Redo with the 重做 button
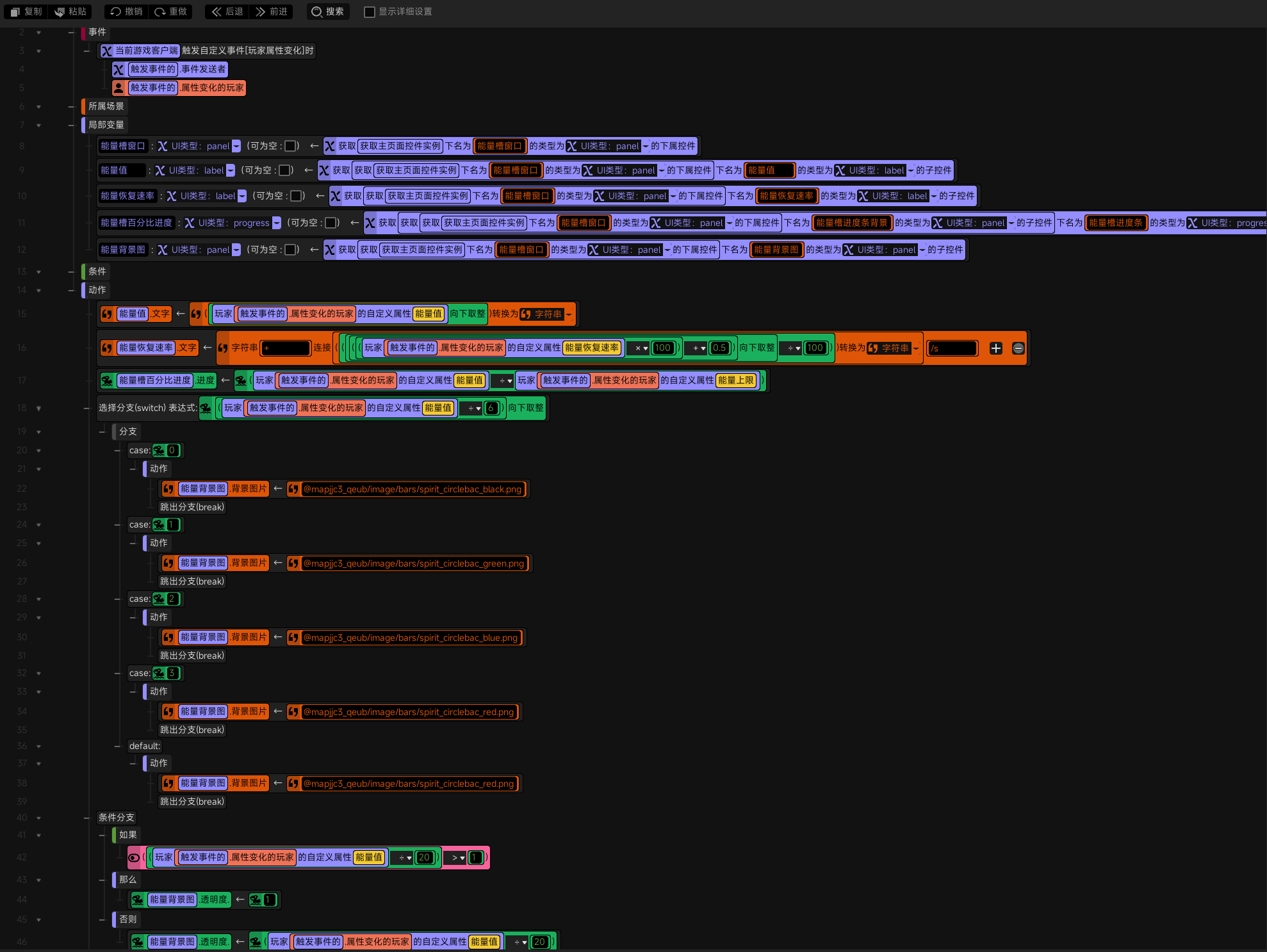 pos(170,12)
